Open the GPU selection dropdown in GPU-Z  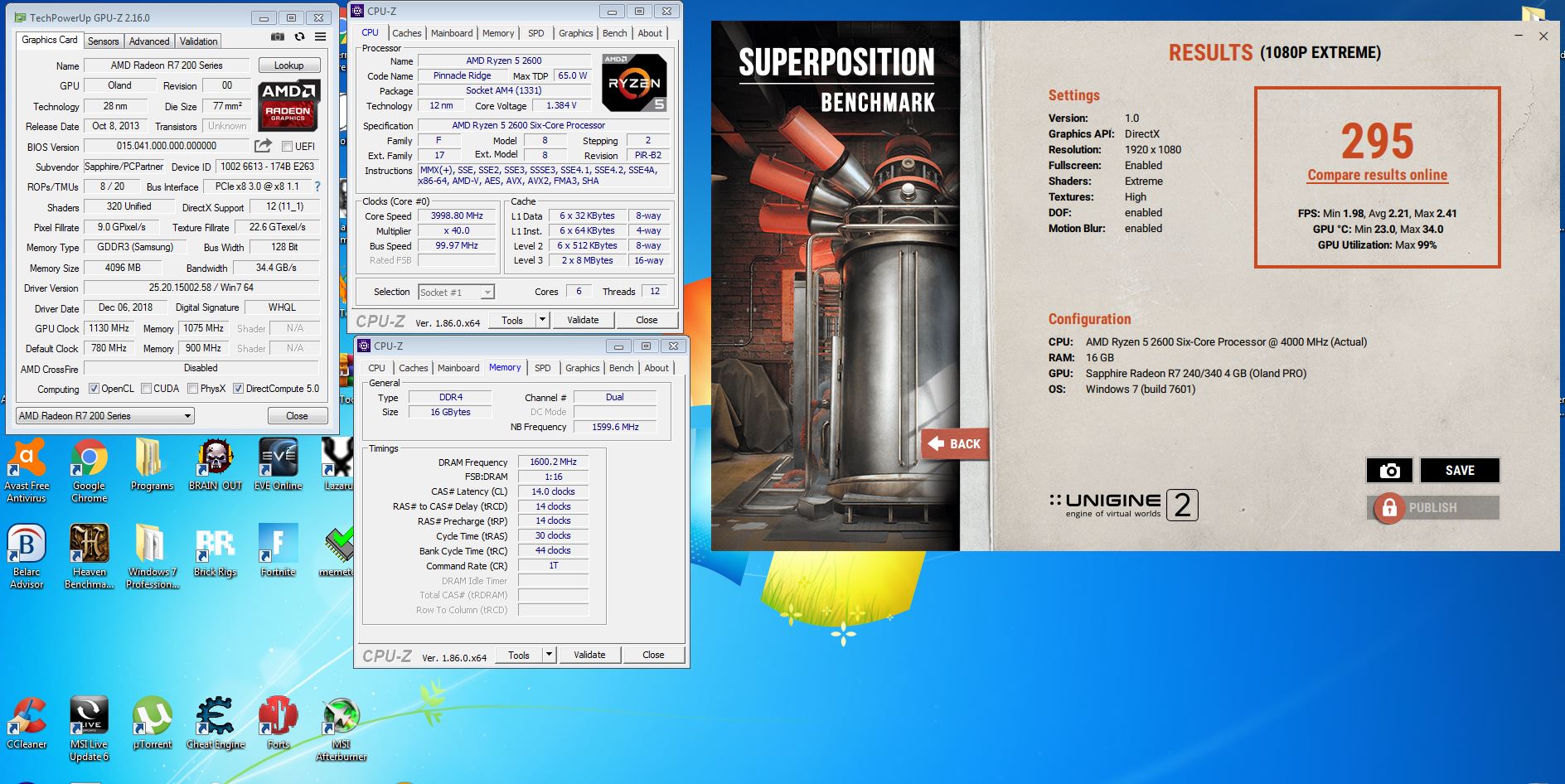pos(105,416)
